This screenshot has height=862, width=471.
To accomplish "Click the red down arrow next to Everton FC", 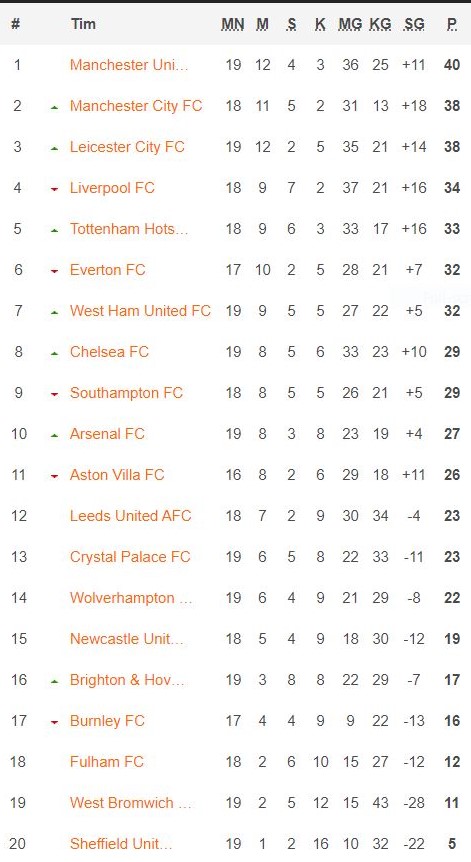I will click(x=54, y=272).
